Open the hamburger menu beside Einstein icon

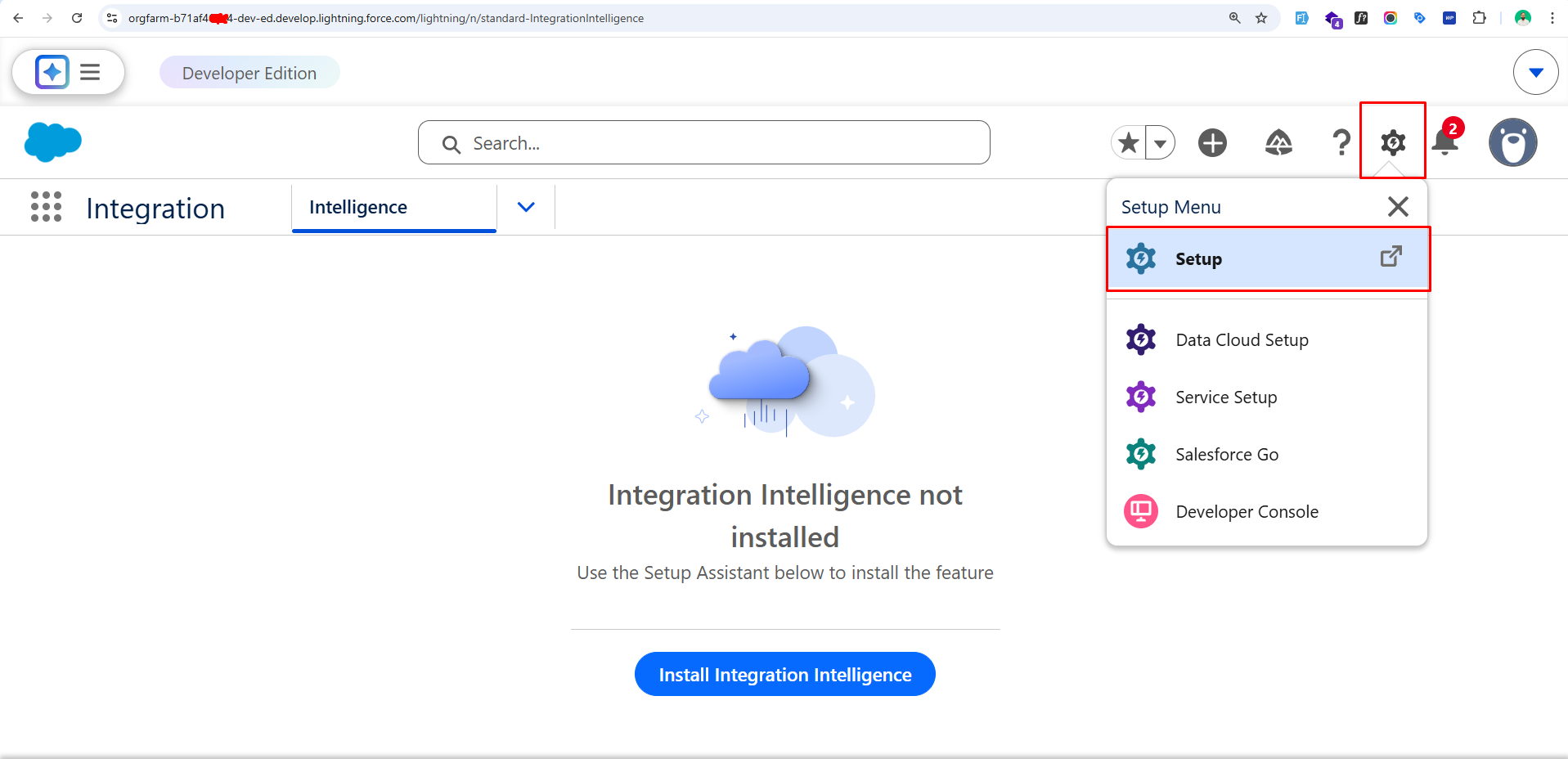coord(90,71)
